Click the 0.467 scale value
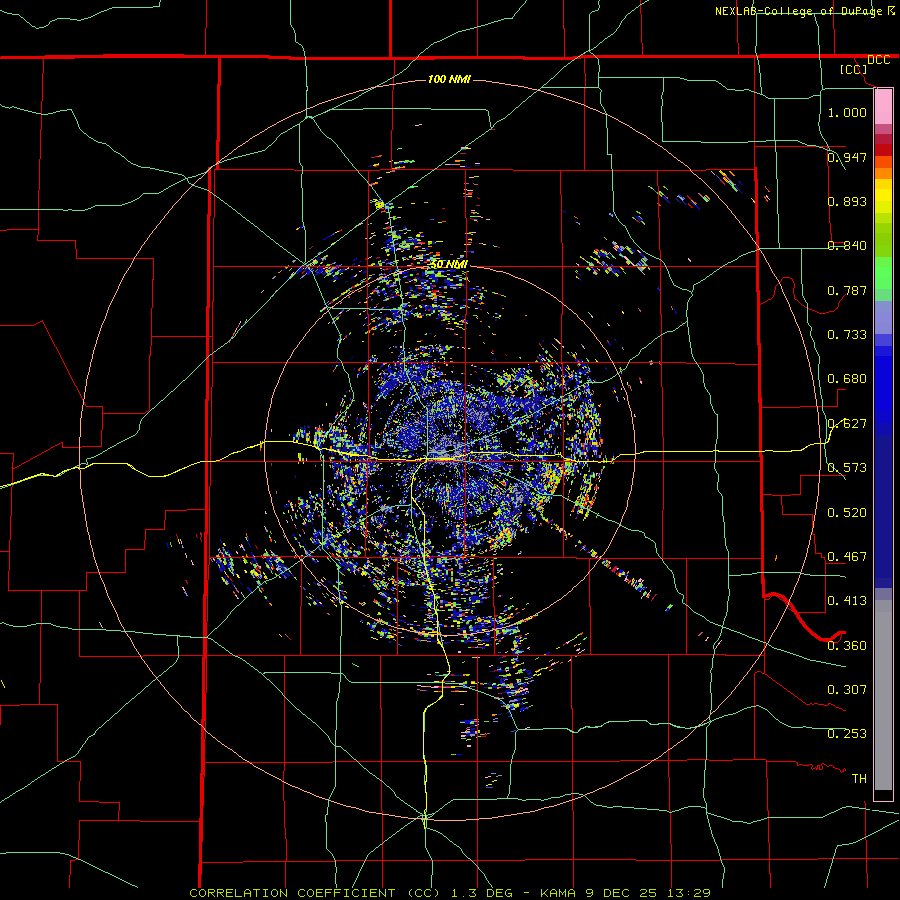Screen dimensions: 900x900 [x=847, y=556]
